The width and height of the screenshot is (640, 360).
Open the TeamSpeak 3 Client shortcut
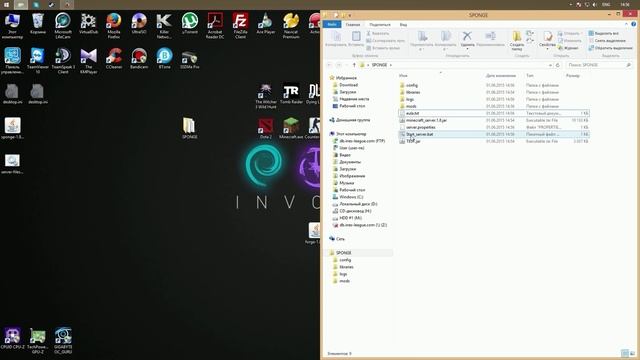click(63, 60)
